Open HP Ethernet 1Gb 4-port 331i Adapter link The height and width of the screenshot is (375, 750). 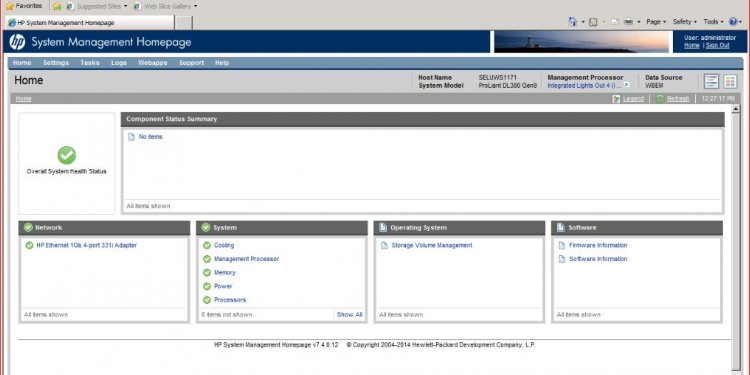(x=87, y=245)
